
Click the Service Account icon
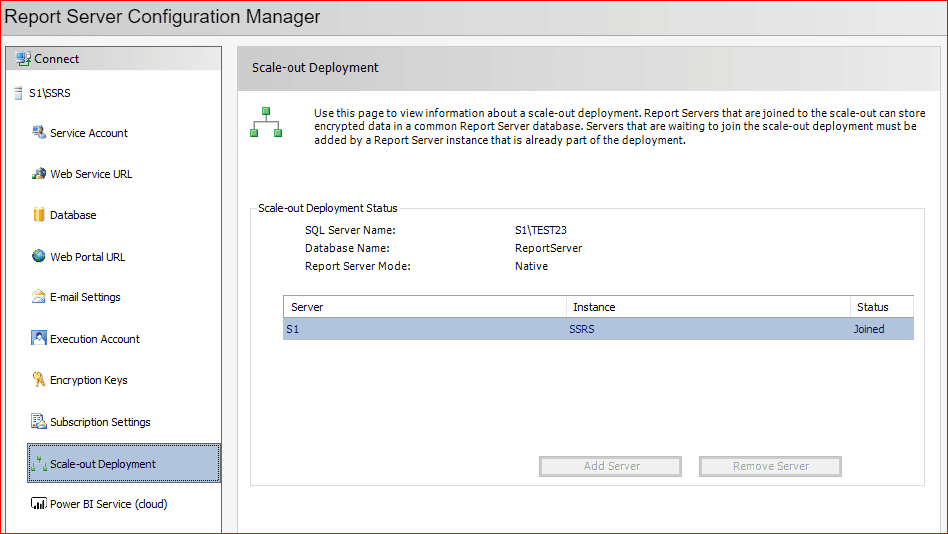[39, 132]
